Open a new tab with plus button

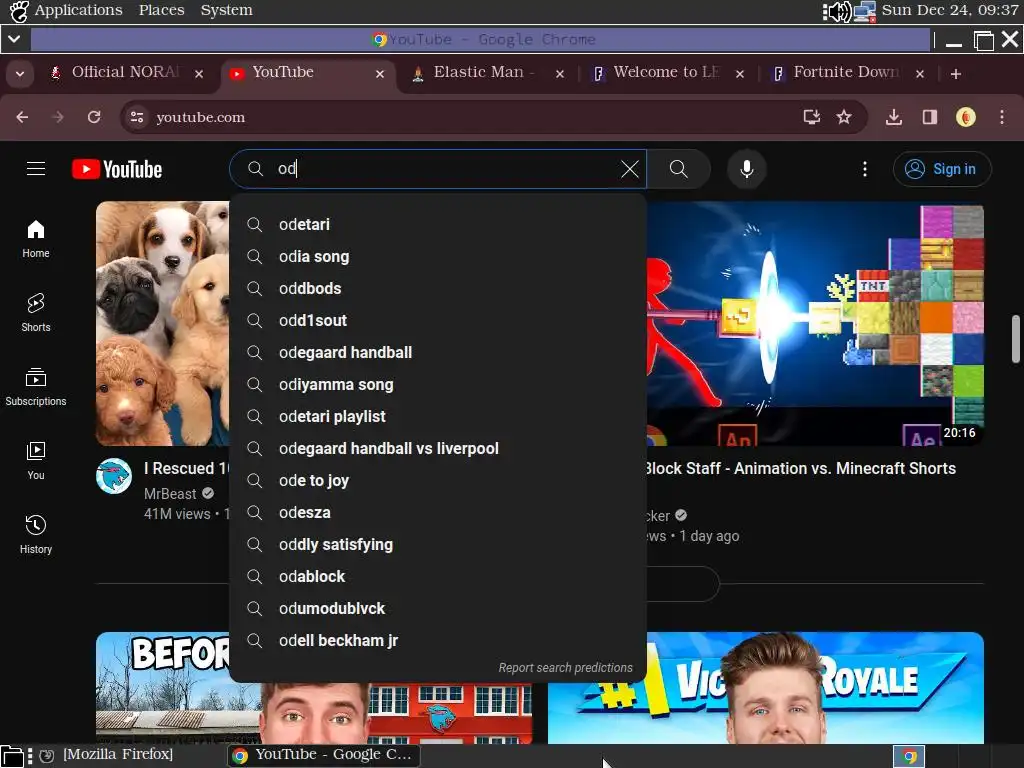[x=955, y=74]
